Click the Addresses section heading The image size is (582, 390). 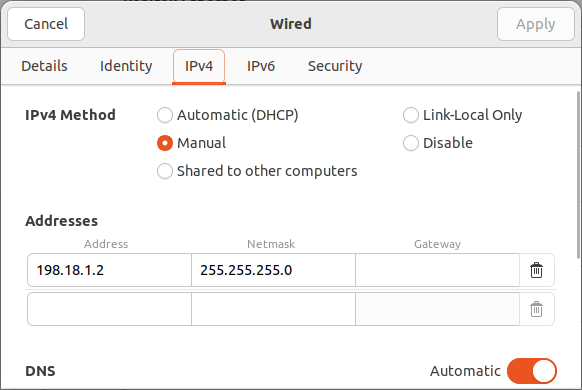(62, 221)
